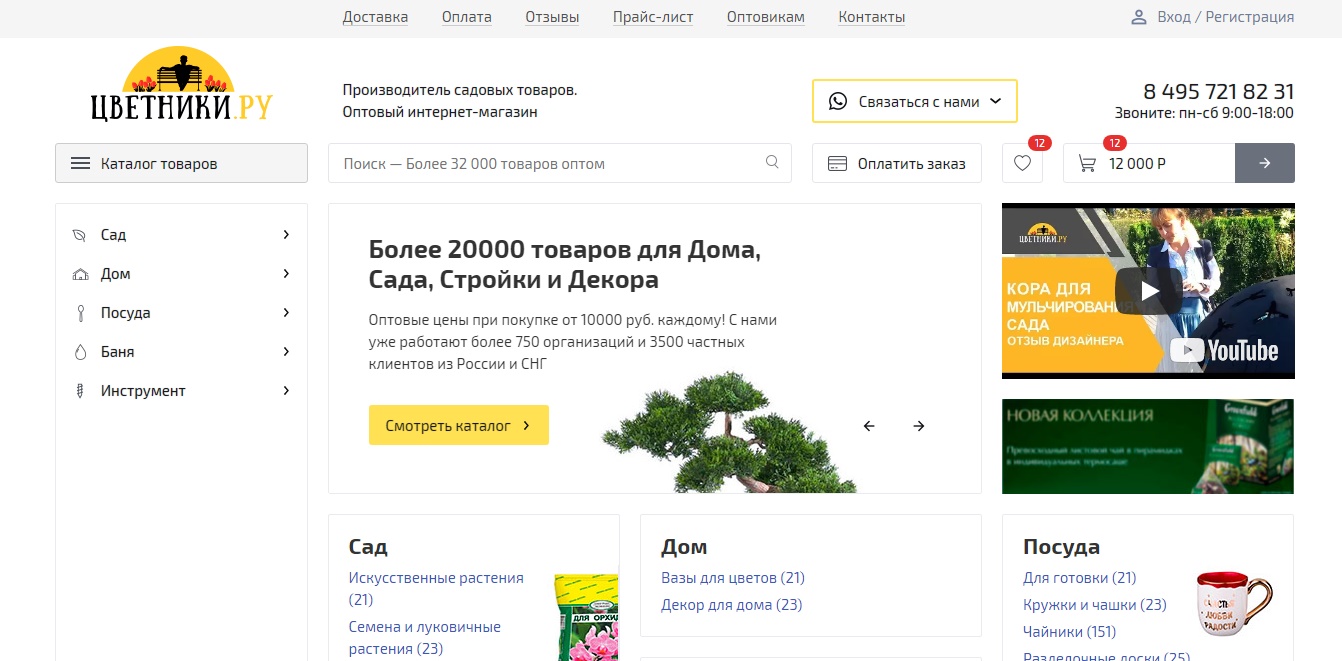Viewport: 1342px width, 661px height.
Task: Open the wishlist heart icon
Action: click(x=1022, y=163)
